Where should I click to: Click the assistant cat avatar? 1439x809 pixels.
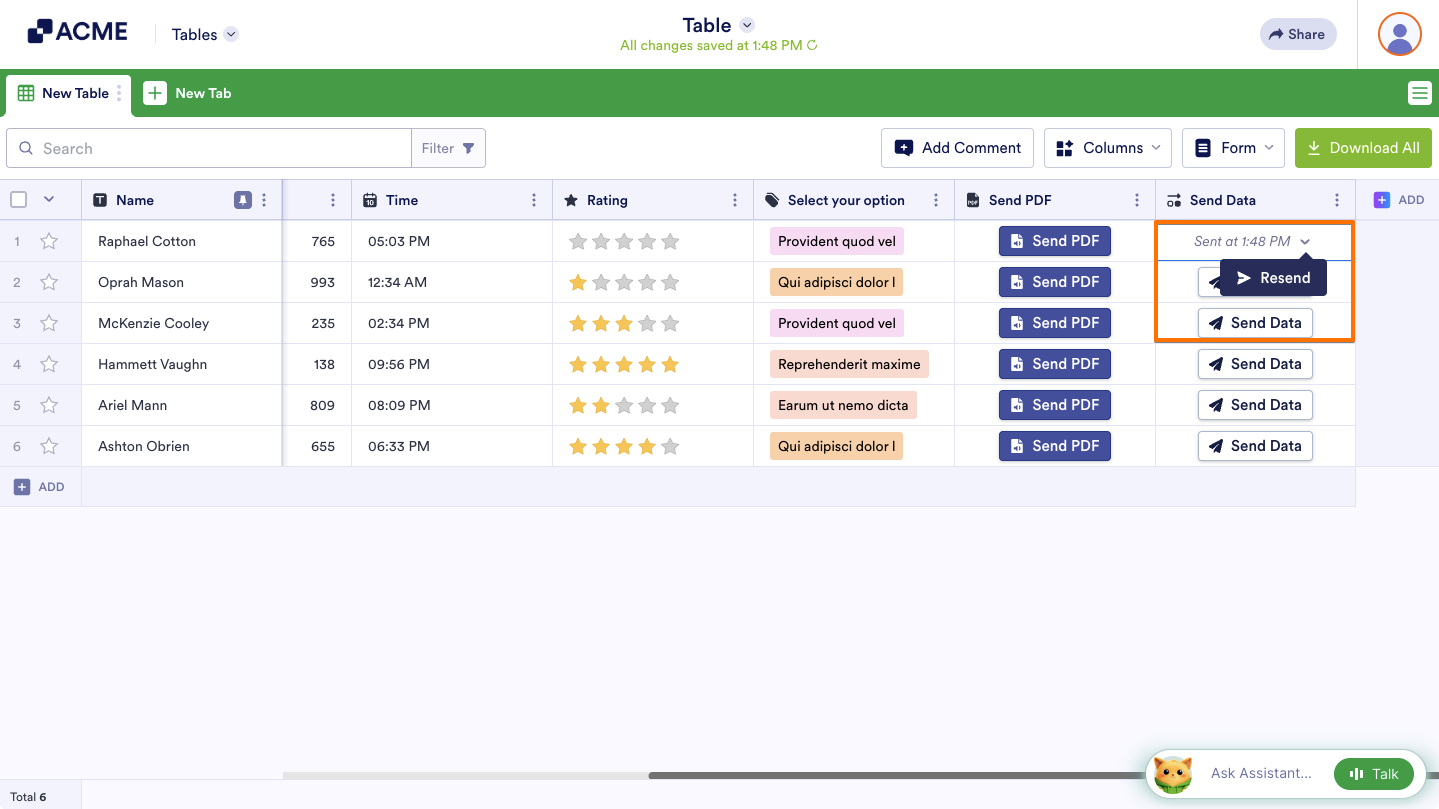(1173, 774)
